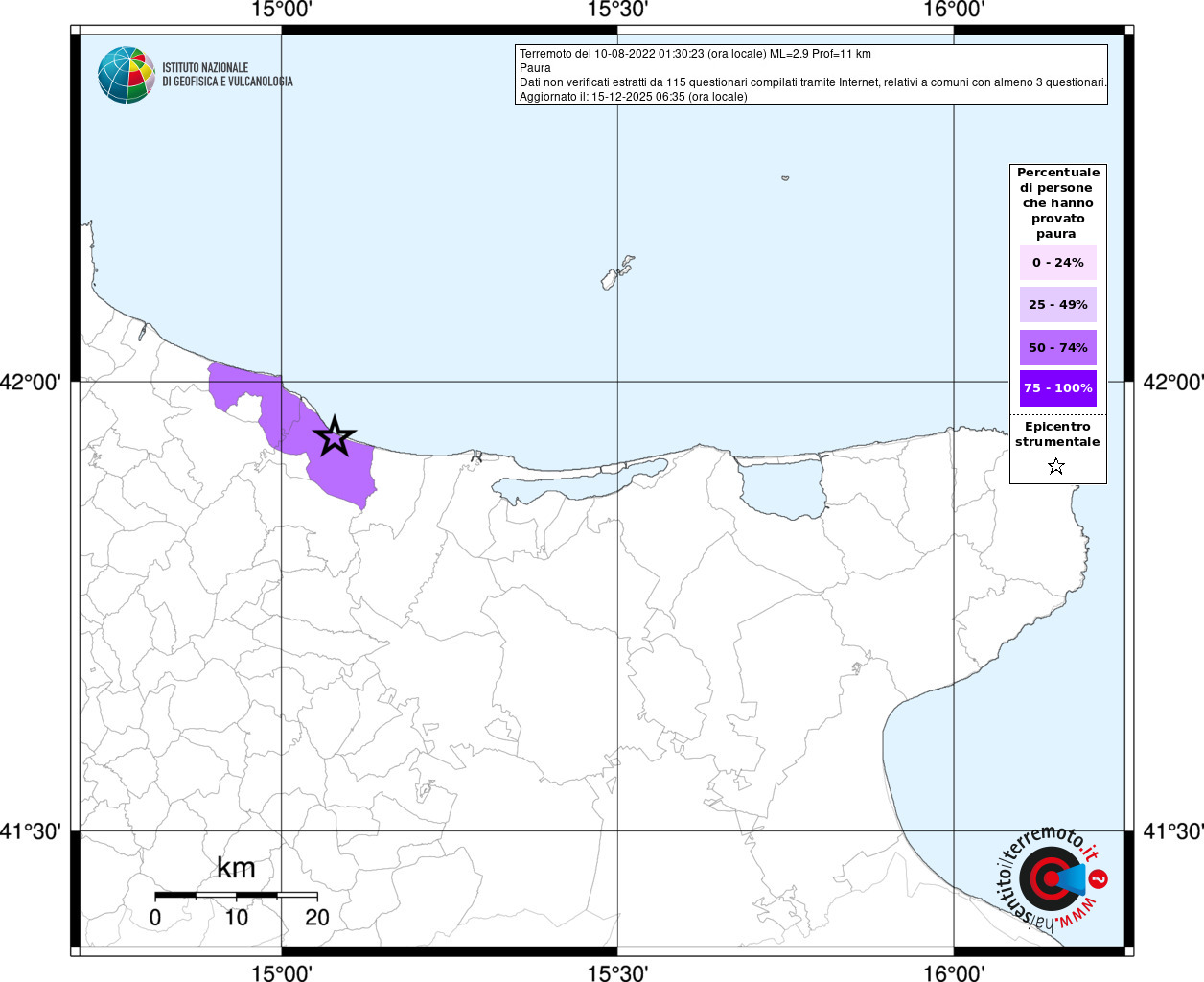Click the 'Istituto Nazionale di Geofisica e Vulcanologia' text
This screenshot has width=1204, height=982.
(x=227, y=75)
